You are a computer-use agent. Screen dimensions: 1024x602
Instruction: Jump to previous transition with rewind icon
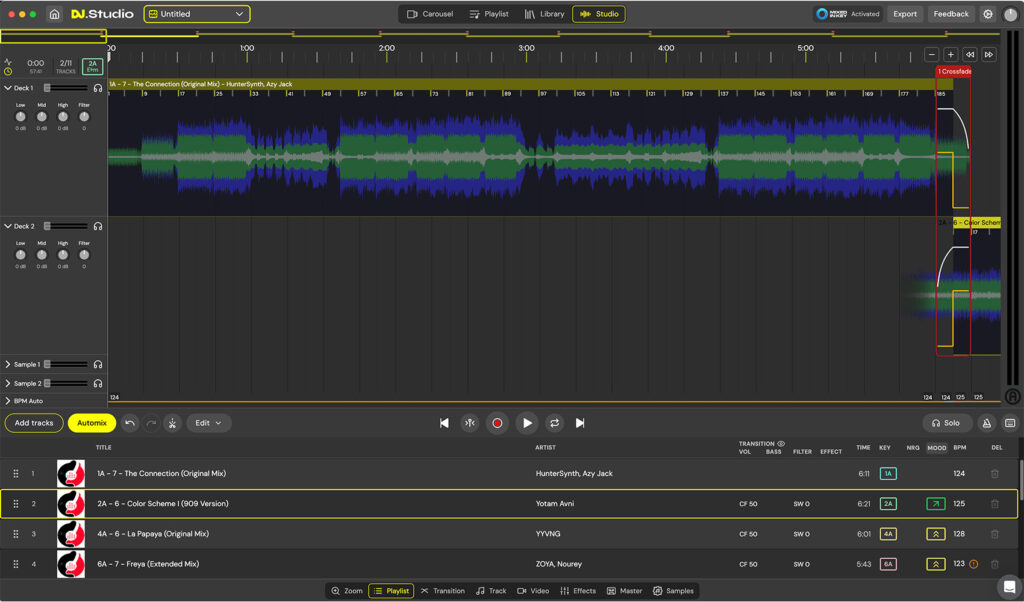[x=970, y=55]
